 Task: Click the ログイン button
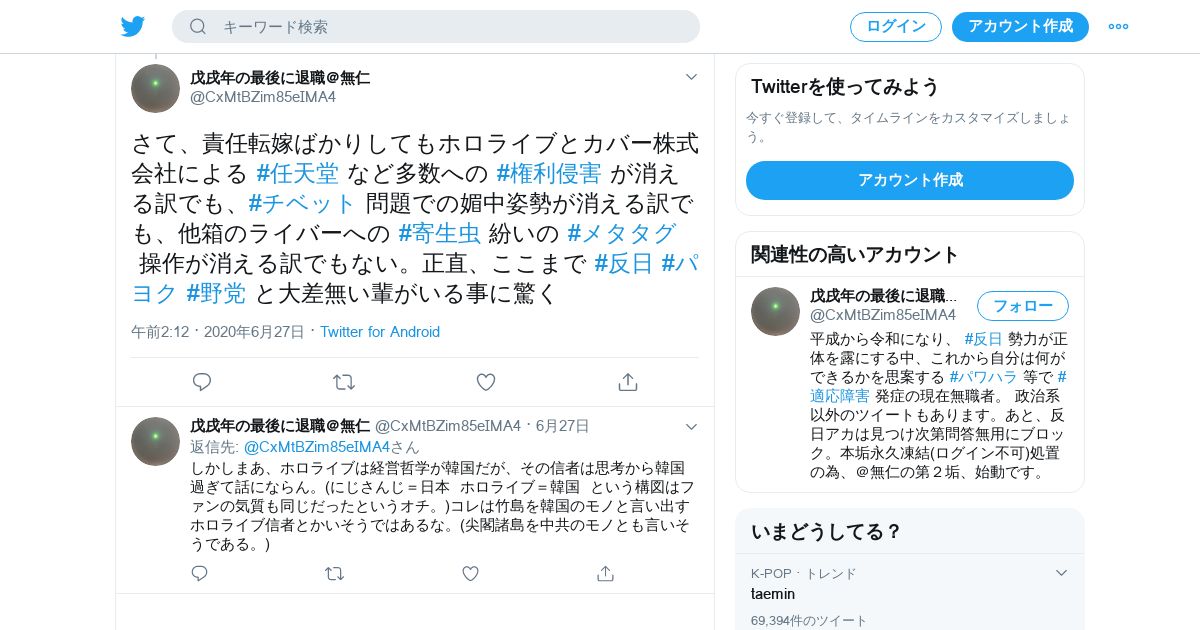click(x=896, y=27)
